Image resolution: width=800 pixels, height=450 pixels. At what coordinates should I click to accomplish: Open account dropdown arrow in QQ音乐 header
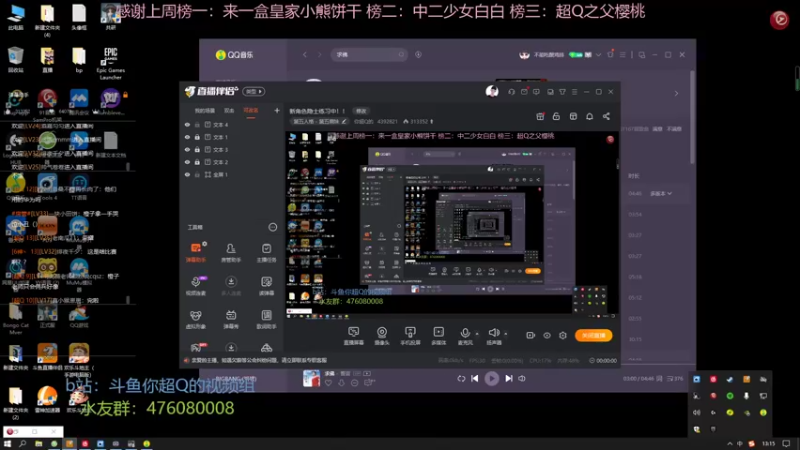(598, 55)
